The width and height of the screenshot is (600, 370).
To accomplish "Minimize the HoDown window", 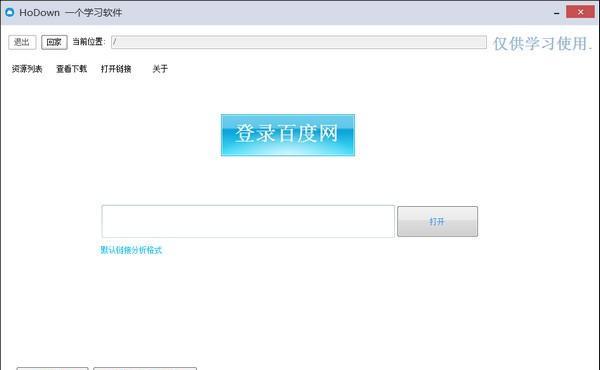I will pos(556,13).
